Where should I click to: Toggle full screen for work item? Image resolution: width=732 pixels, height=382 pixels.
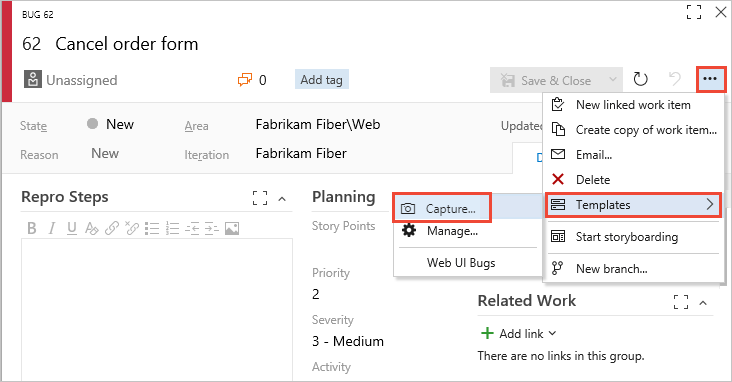[694, 12]
